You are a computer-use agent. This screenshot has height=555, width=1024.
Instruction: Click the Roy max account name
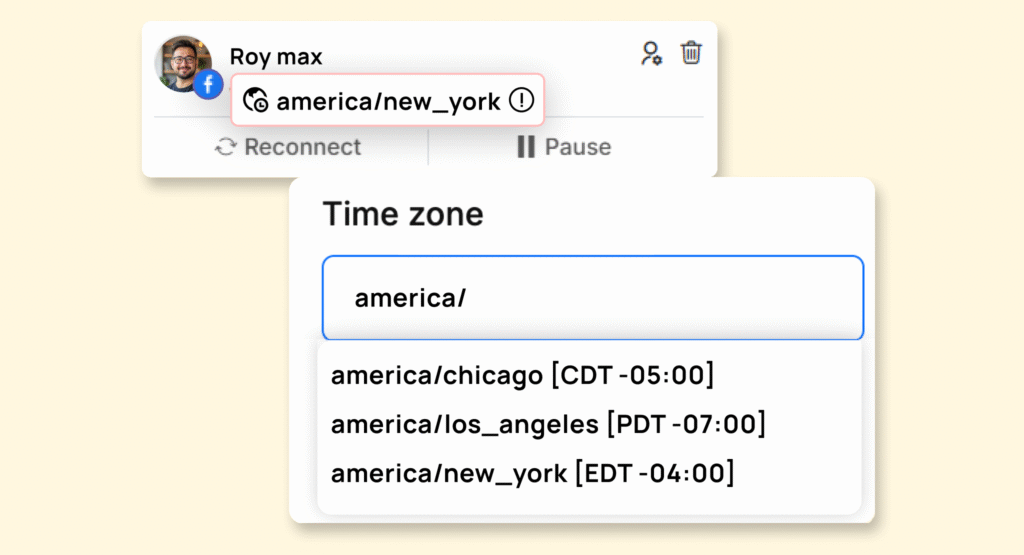point(276,57)
